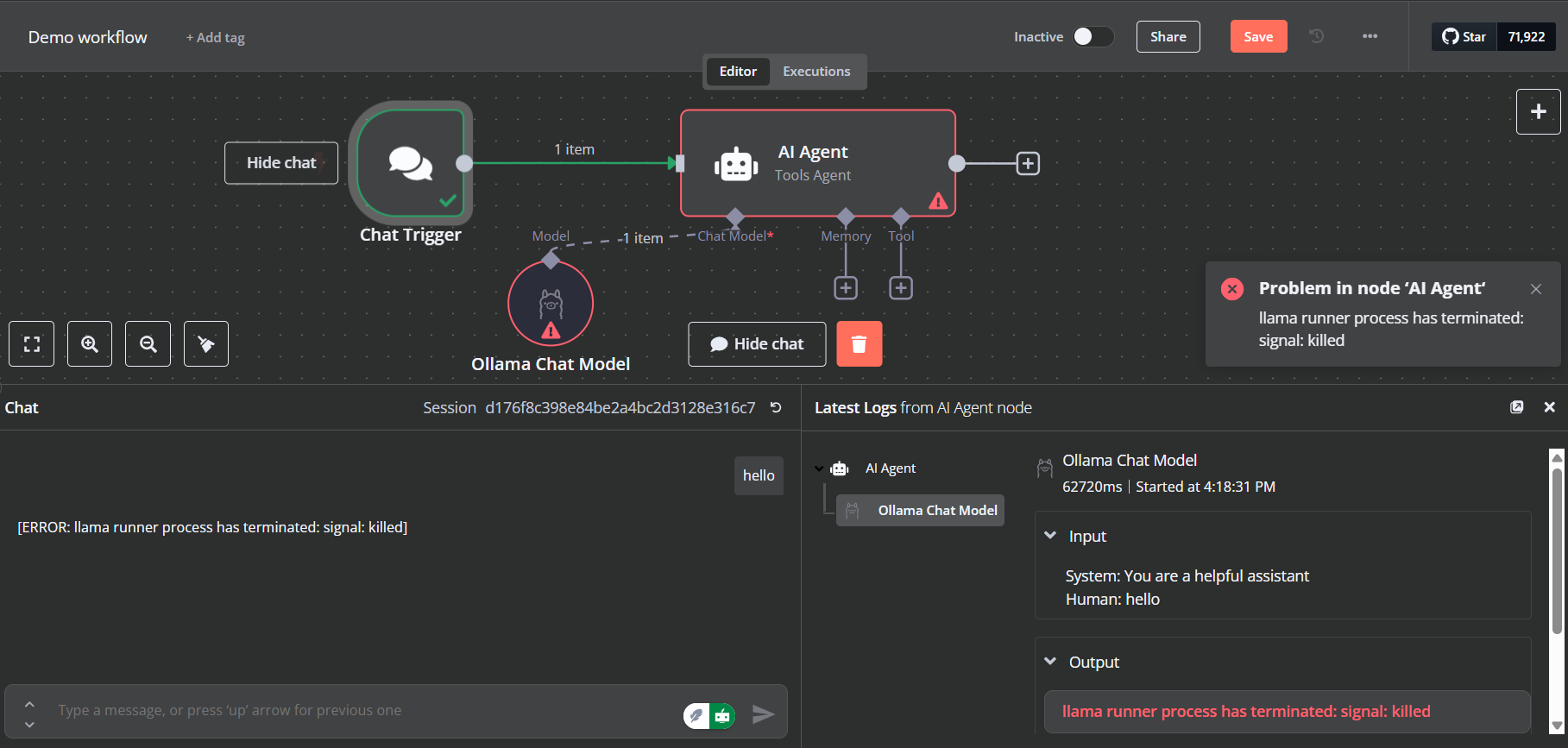Switch to the Editor tab

738,72
